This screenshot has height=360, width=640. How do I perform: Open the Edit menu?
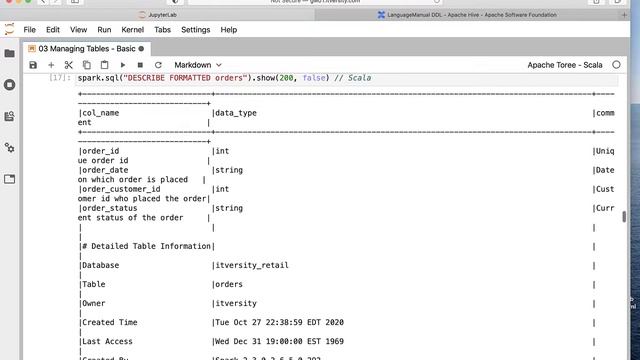(x=53, y=30)
